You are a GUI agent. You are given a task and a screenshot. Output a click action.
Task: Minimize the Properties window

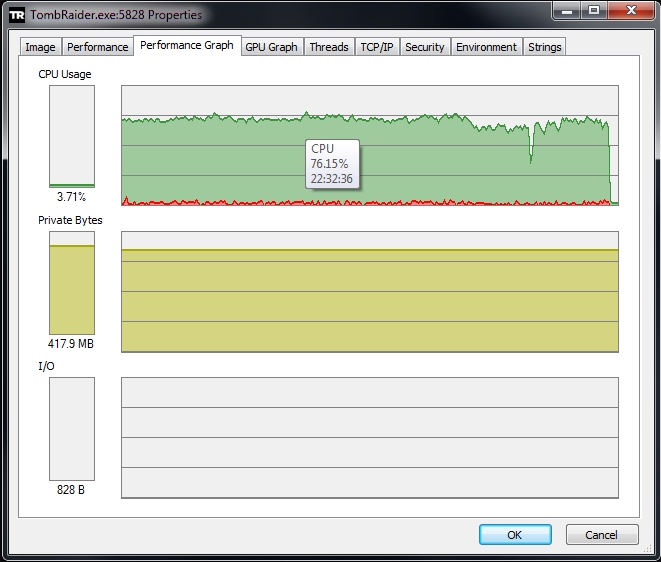point(567,10)
